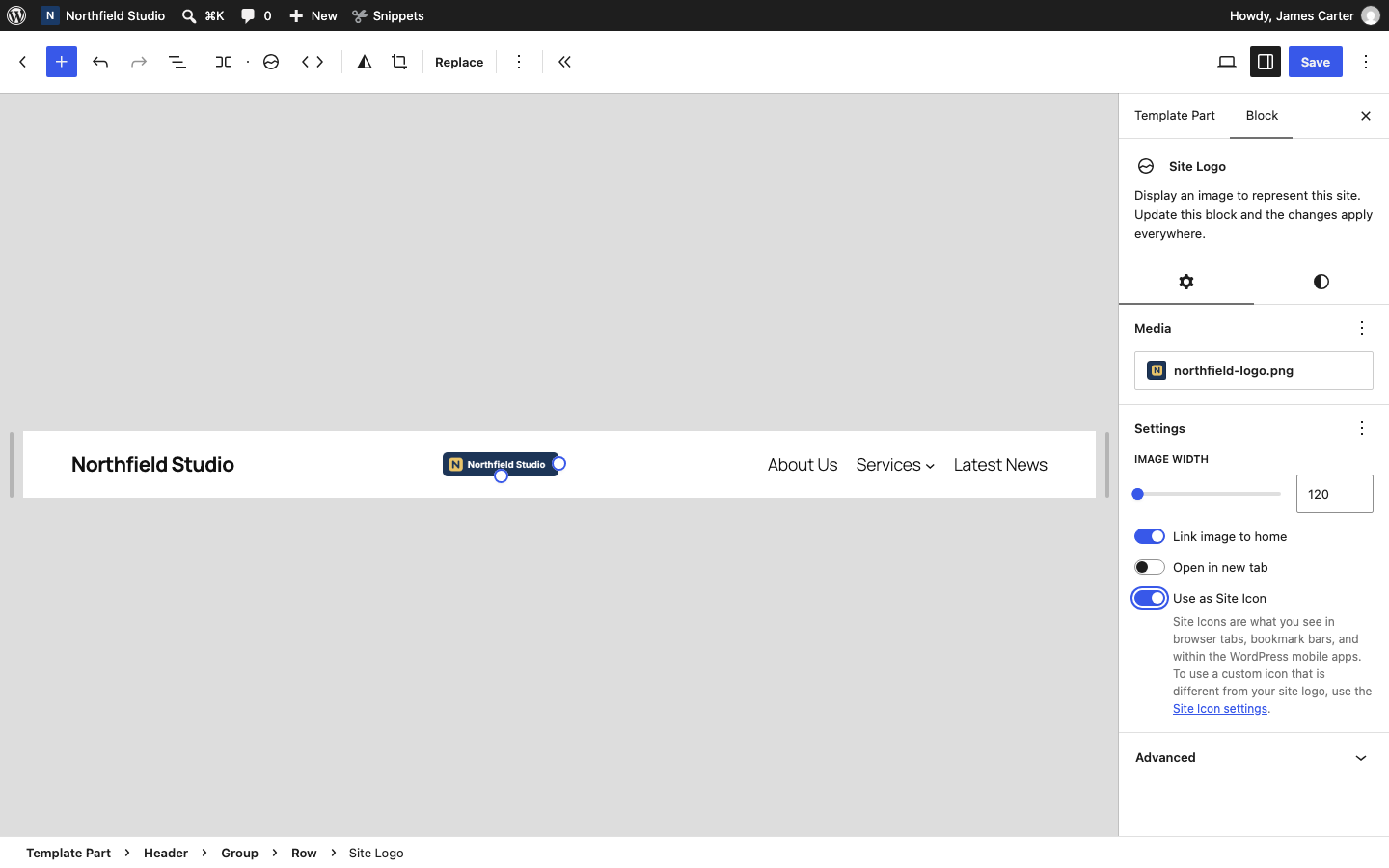Click the Save button
This screenshot has width=1389, height=868.
click(x=1316, y=62)
